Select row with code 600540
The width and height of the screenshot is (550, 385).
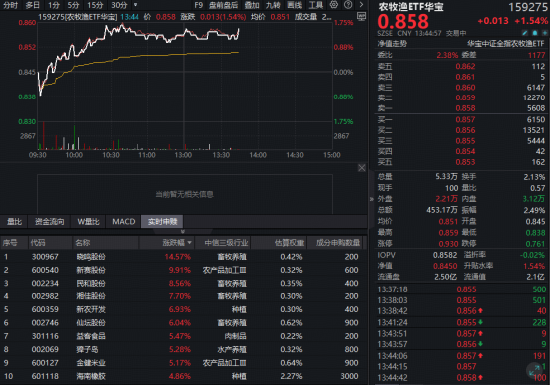click(x=183, y=270)
